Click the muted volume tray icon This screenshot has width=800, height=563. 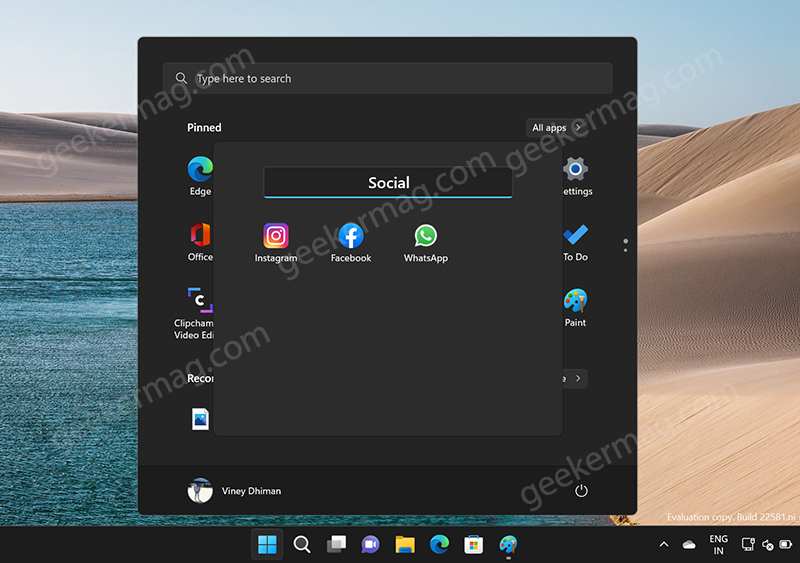click(x=767, y=545)
